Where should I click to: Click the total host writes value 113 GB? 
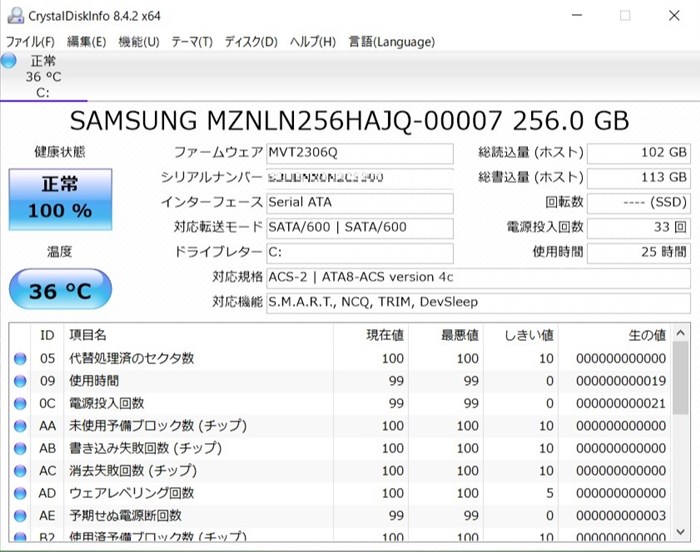click(639, 178)
